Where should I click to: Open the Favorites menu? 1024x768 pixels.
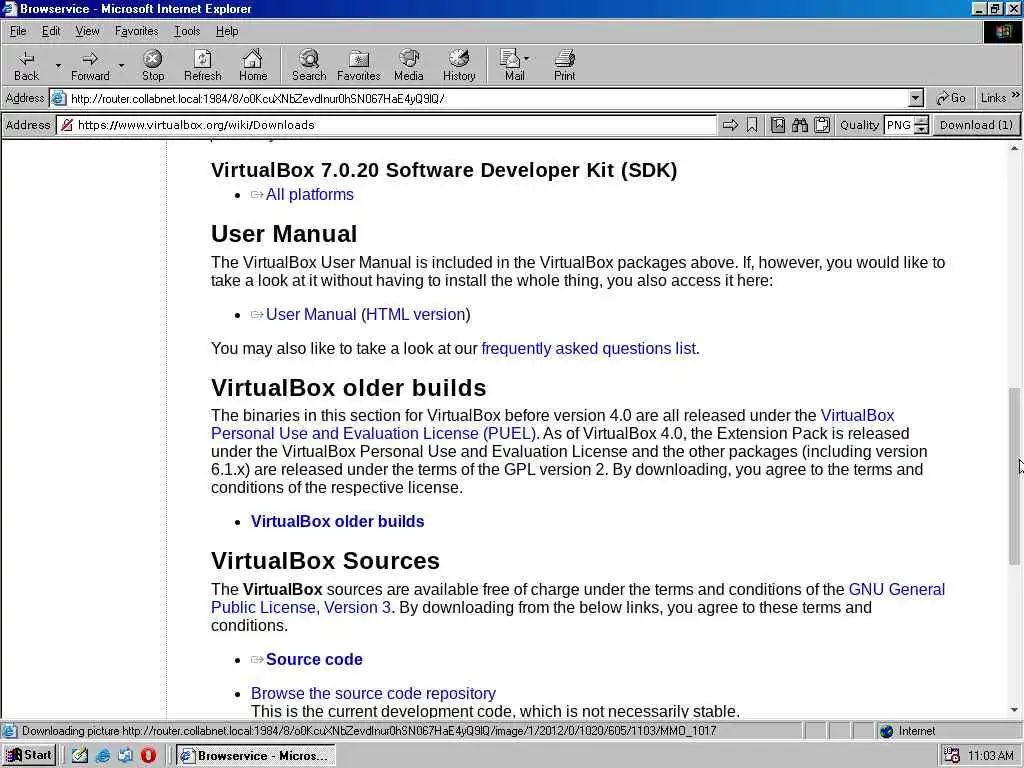point(136,31)
